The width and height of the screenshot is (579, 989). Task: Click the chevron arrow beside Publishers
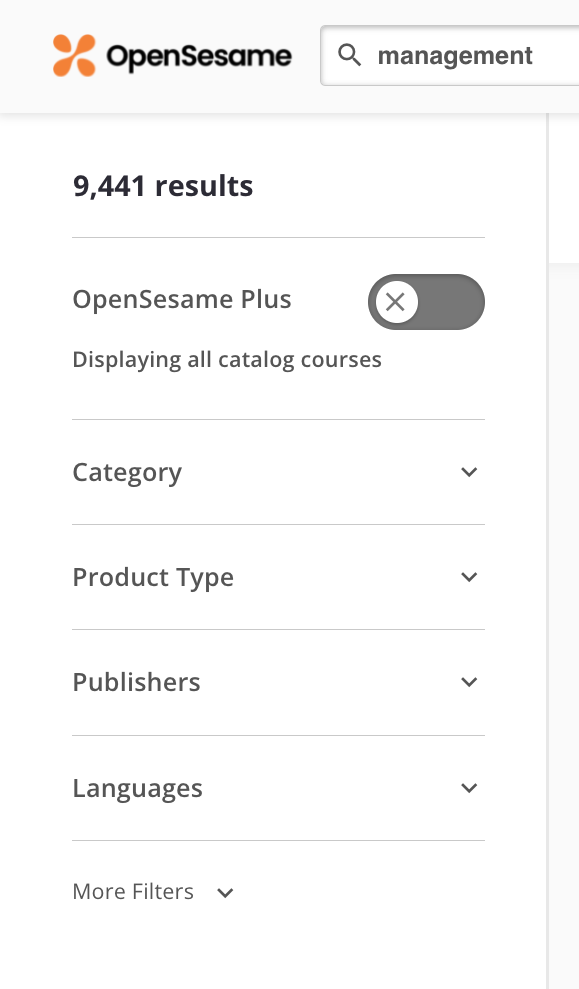tap(469, 682)
